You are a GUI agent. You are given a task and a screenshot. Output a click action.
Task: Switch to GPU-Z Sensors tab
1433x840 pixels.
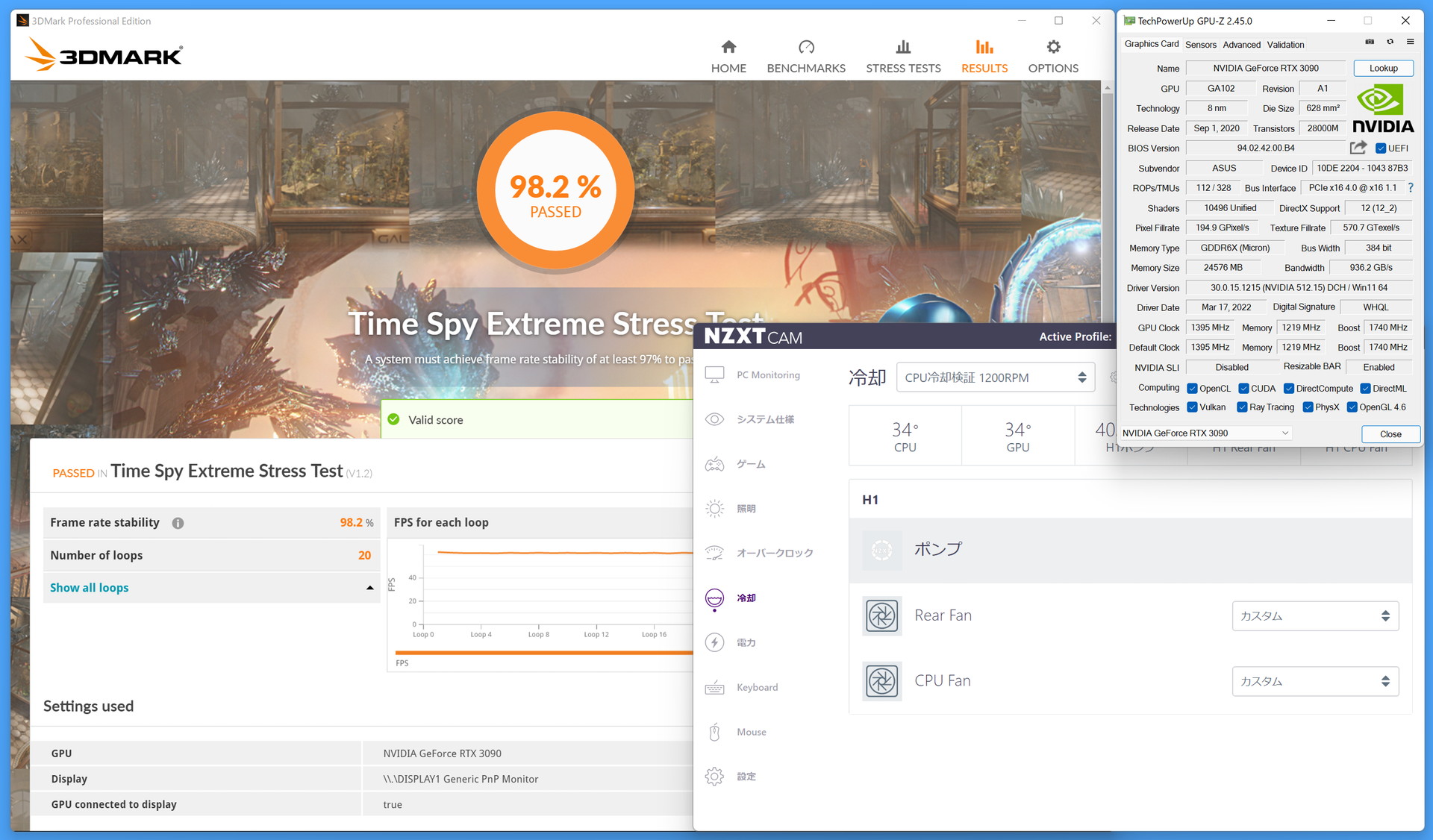pos(1200,45)
